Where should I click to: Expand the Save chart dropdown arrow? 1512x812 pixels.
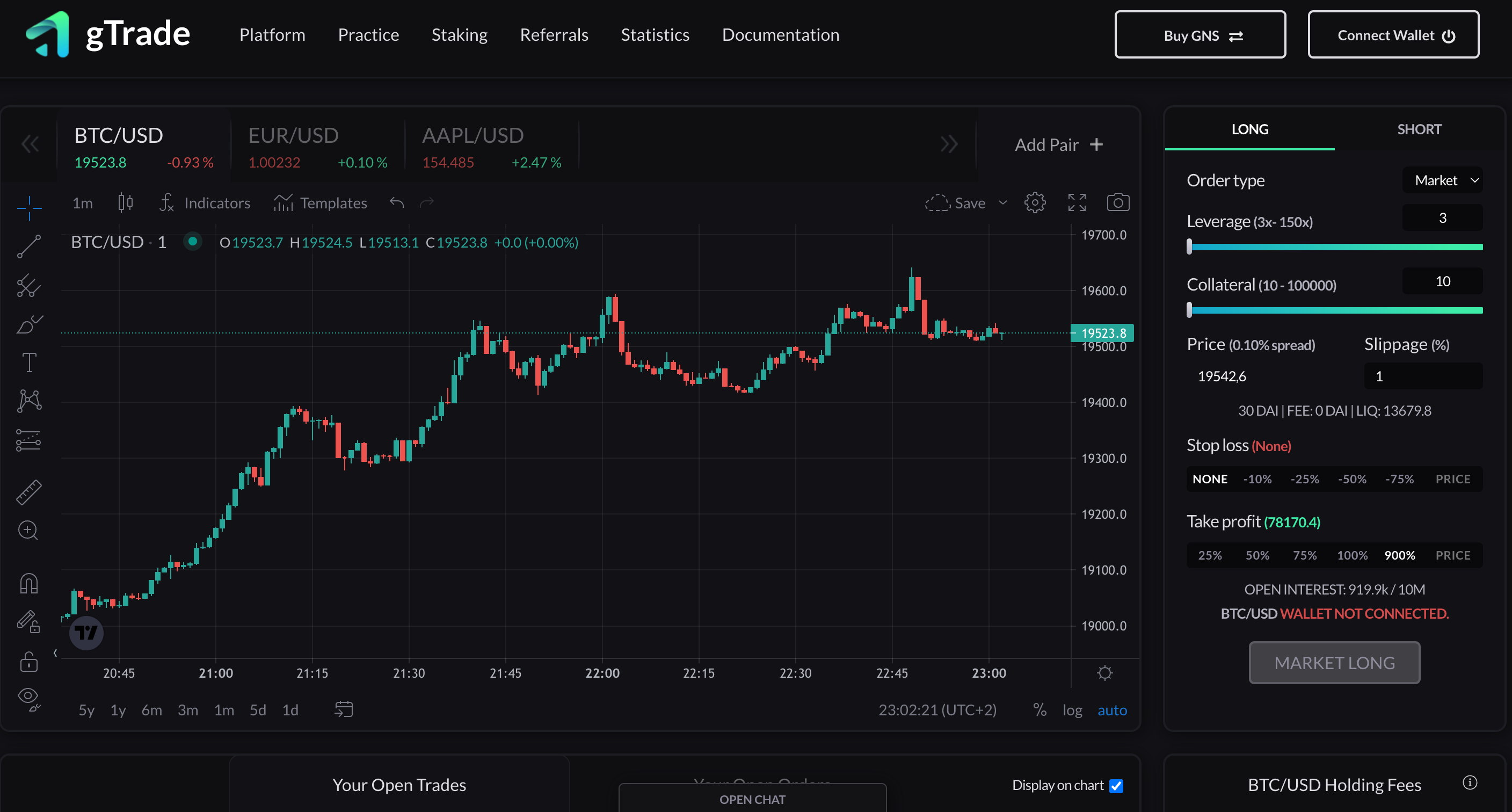(x=1002, y=202)
